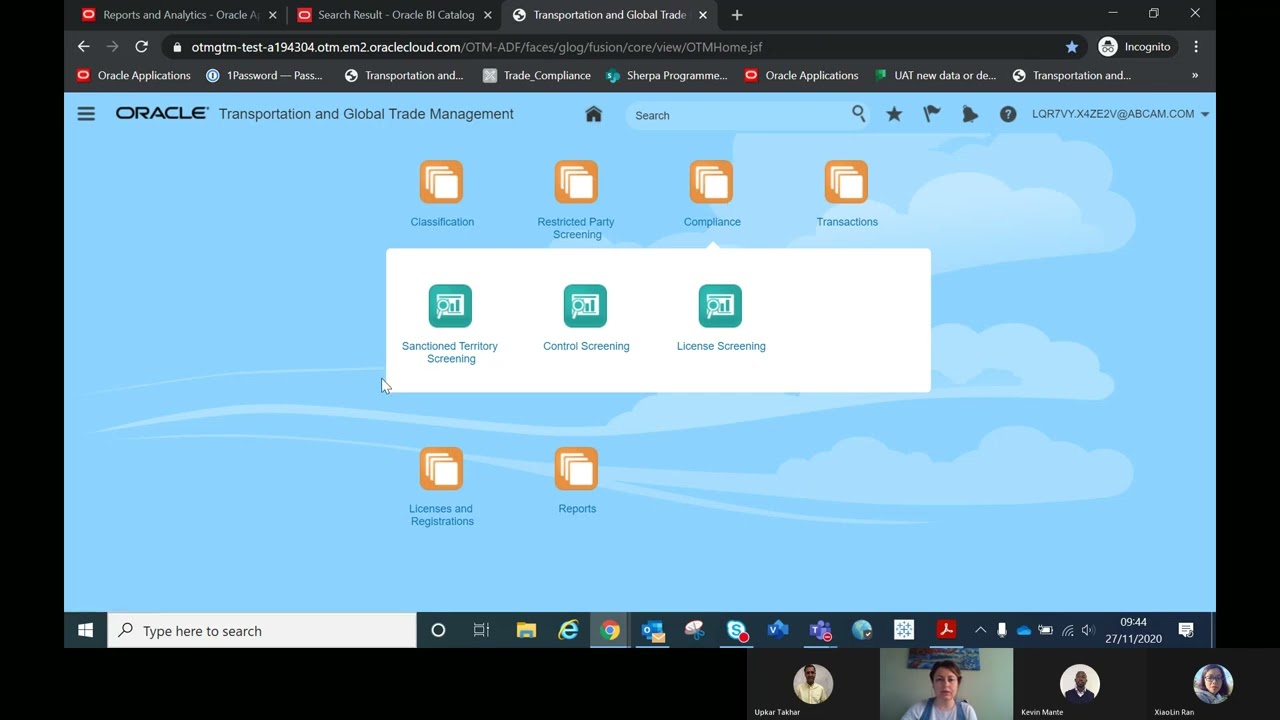Open the Transactions folder icon

(x=846, y=182)
